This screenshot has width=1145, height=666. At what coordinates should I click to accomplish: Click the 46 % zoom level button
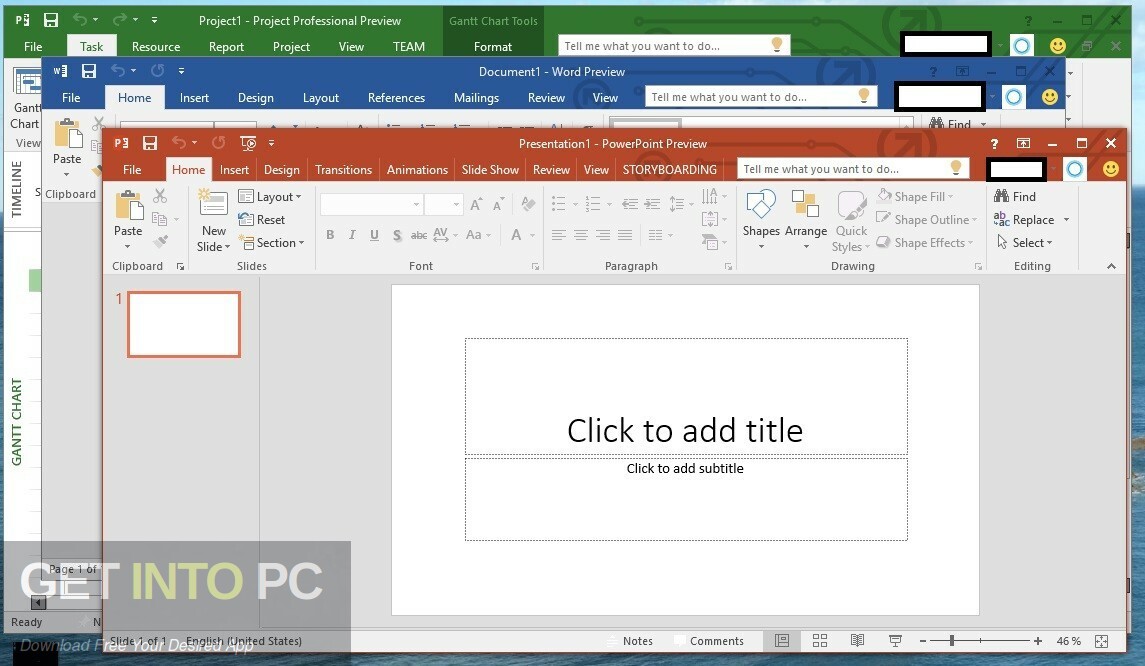point(1068,640)
